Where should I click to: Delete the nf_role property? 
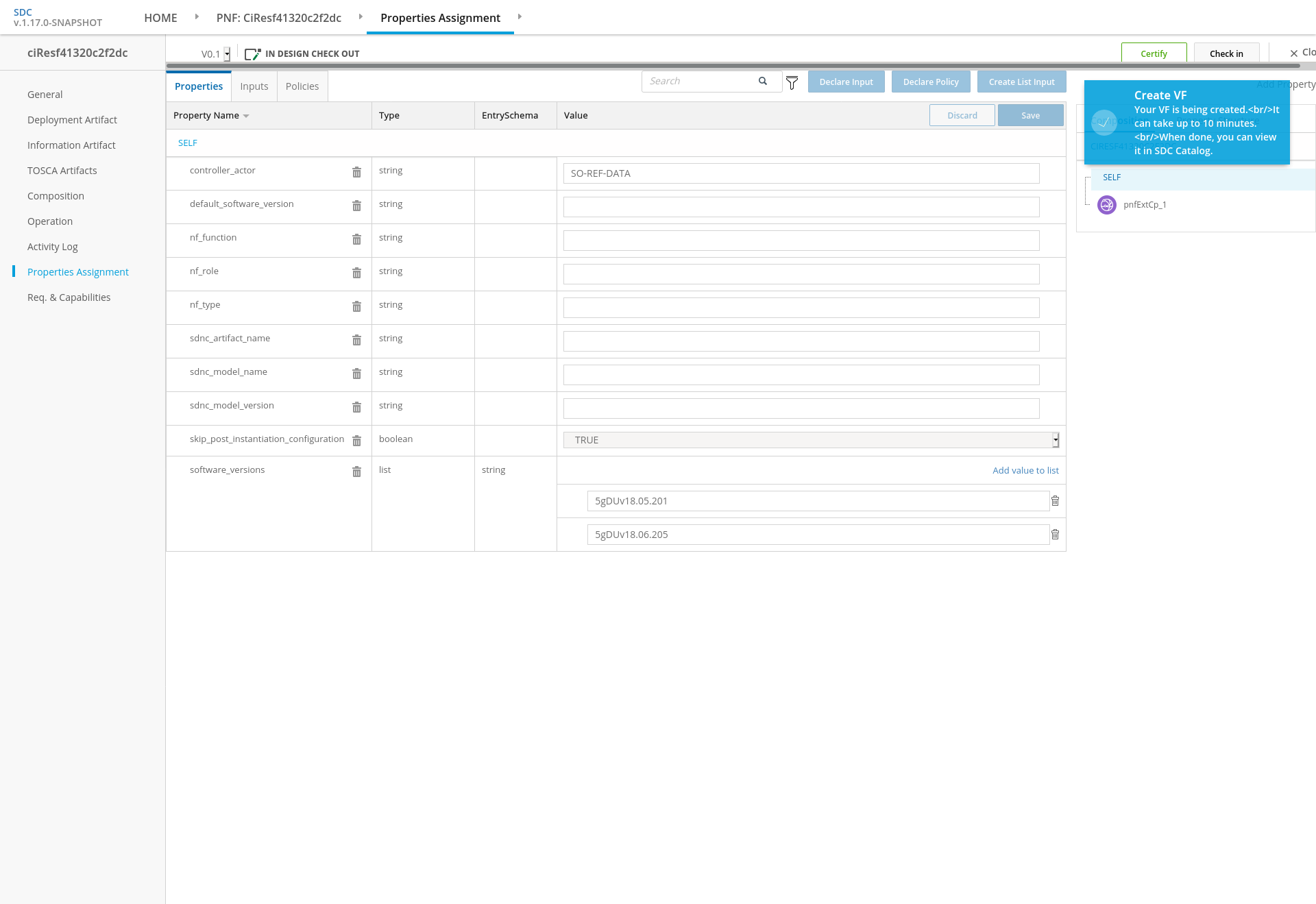pos(356,273)
